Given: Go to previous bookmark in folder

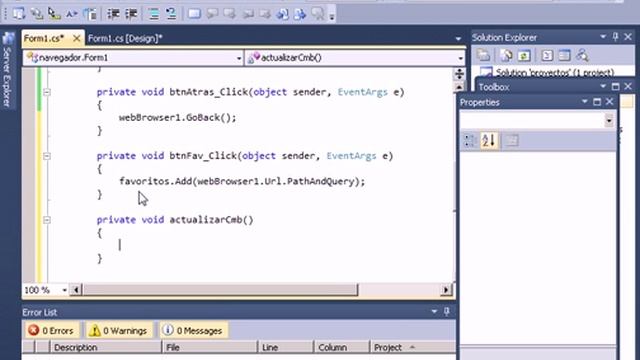Looking at the screenshot, I should [247, 14].
